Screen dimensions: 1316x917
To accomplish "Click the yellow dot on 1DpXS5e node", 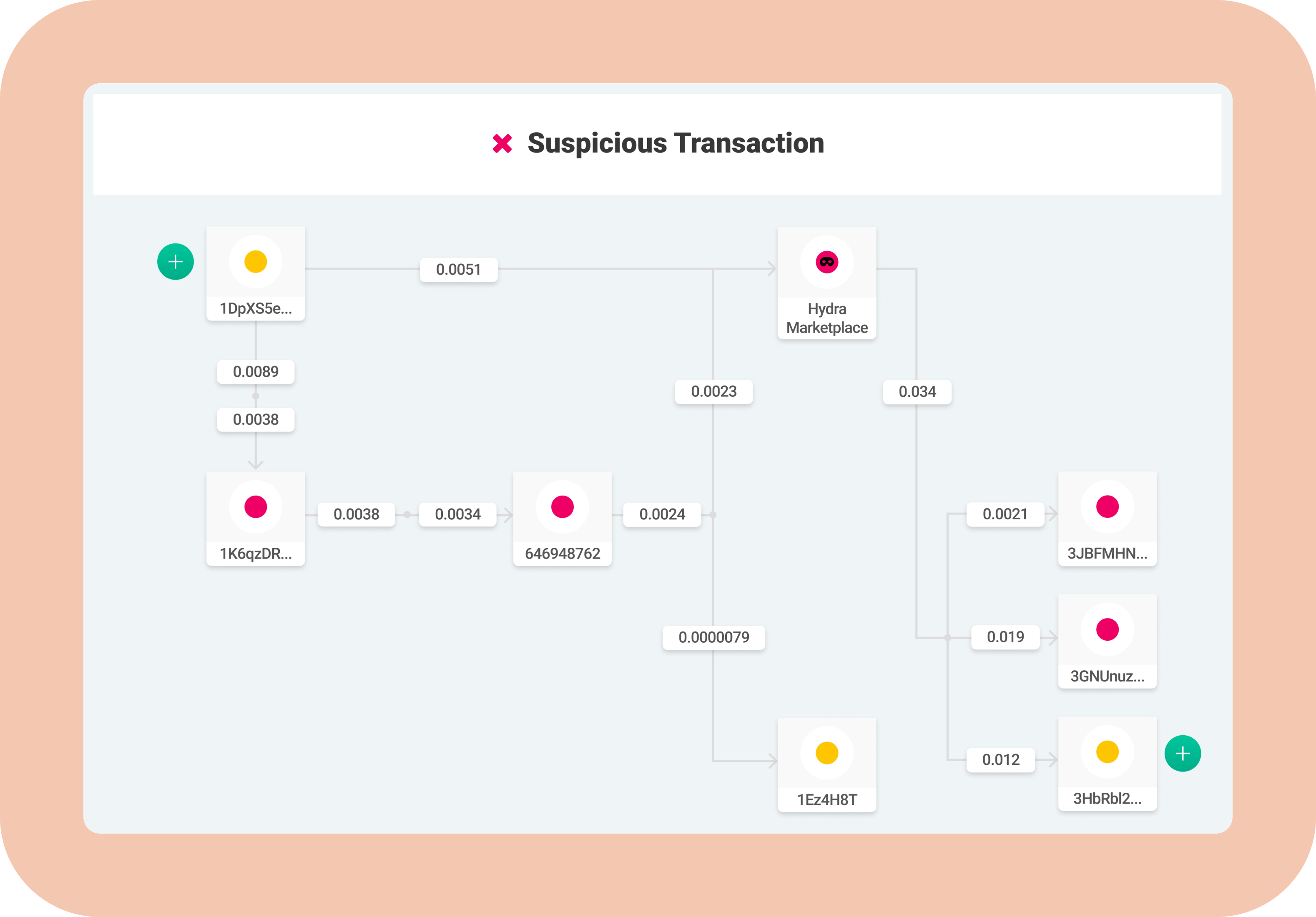I will (256, 262).
